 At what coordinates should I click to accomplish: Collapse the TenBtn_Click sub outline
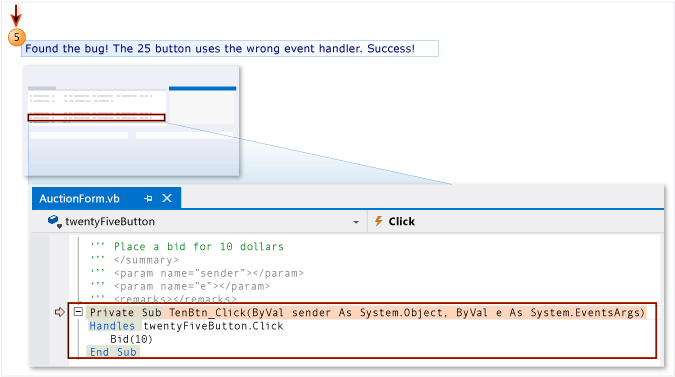[x=78, y=312]
